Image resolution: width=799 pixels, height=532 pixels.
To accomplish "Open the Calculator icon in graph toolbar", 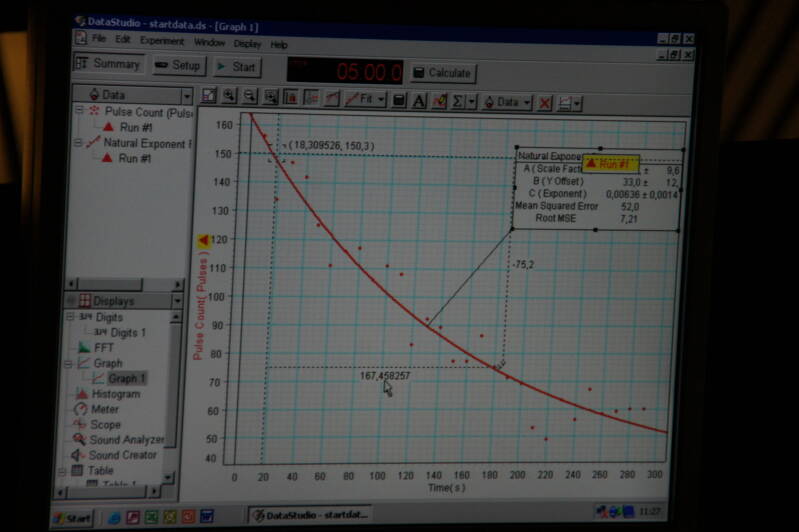I will click(x=399, y=100).
